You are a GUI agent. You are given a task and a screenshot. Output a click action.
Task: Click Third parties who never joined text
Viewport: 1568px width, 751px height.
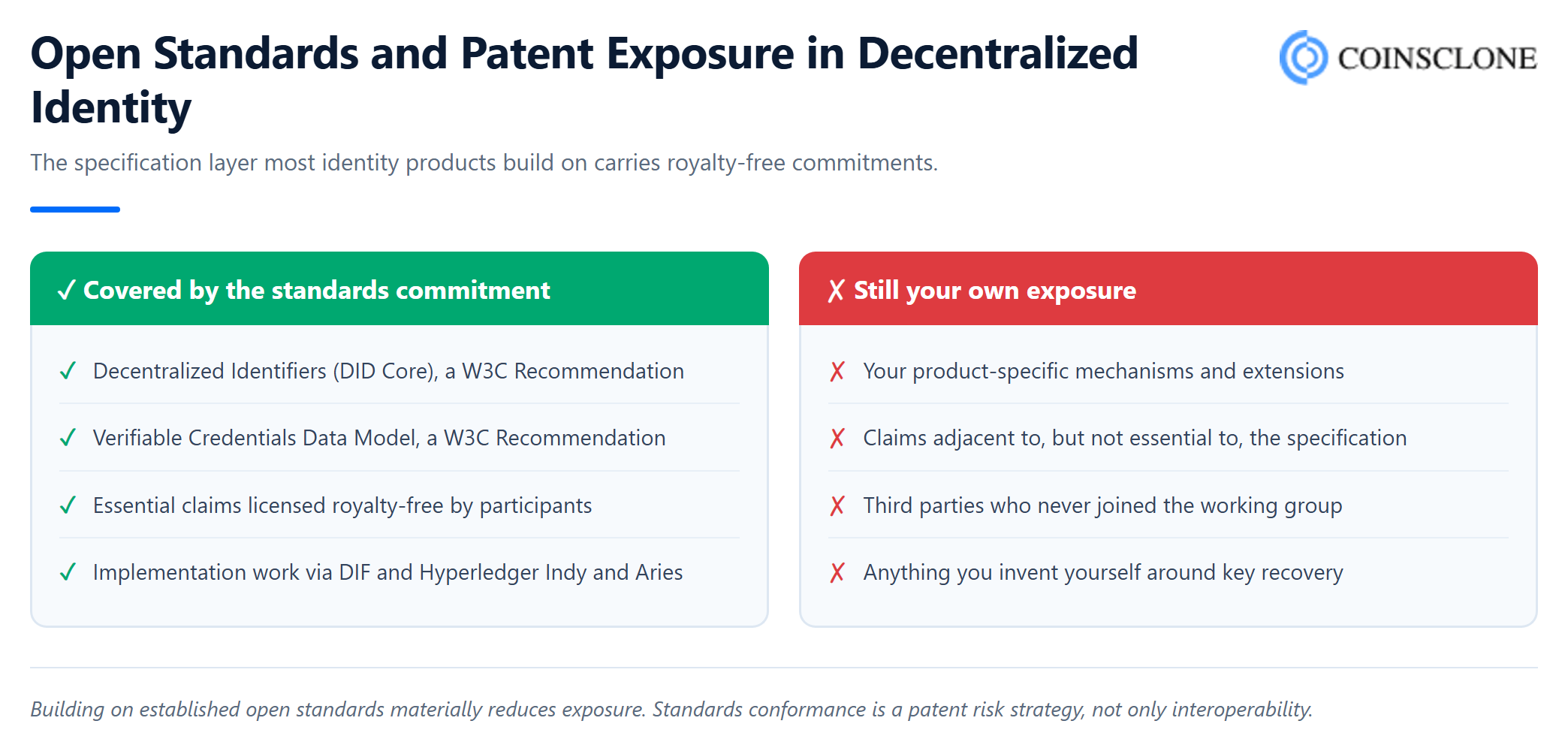pos(1102,505)
